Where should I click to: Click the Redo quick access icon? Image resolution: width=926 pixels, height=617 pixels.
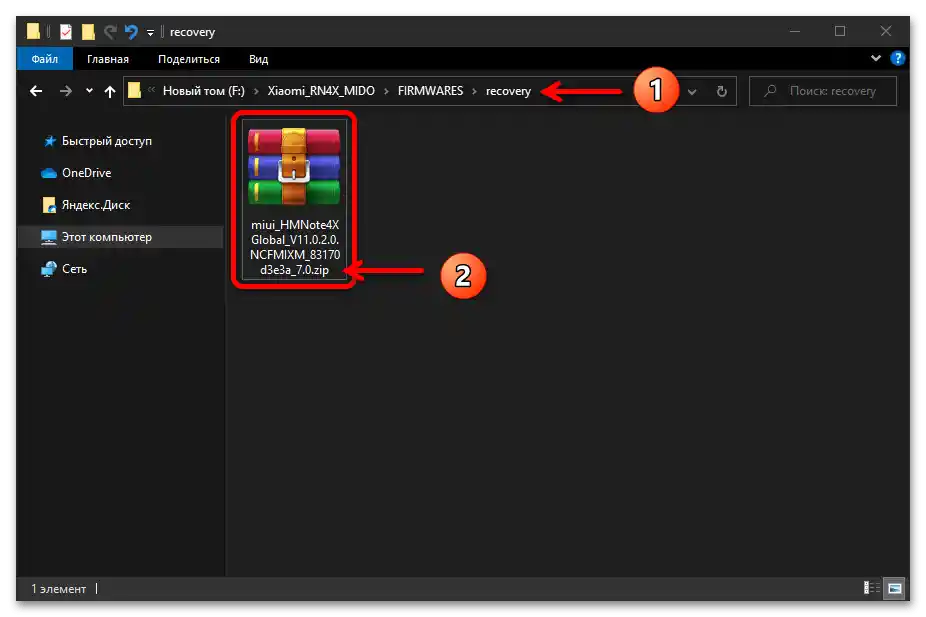point(110,31)
